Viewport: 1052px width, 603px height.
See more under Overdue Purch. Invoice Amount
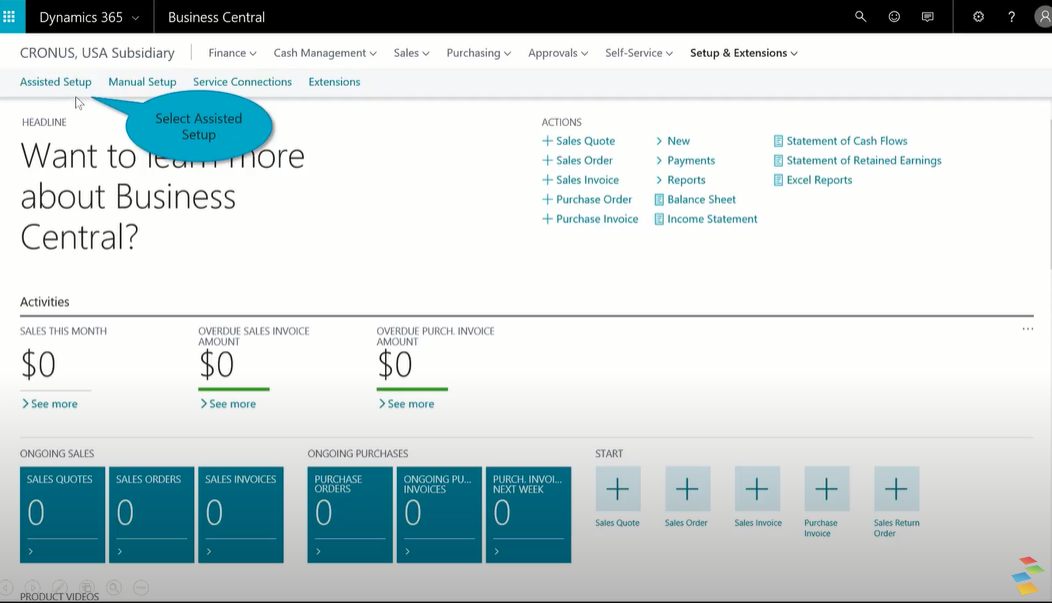407,404
